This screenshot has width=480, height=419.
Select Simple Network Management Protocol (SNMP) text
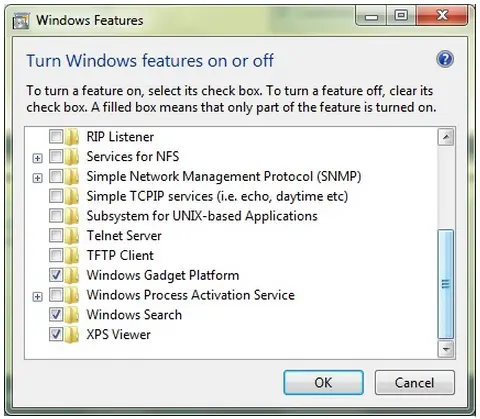pyautogui.click(x=224, y=176)
